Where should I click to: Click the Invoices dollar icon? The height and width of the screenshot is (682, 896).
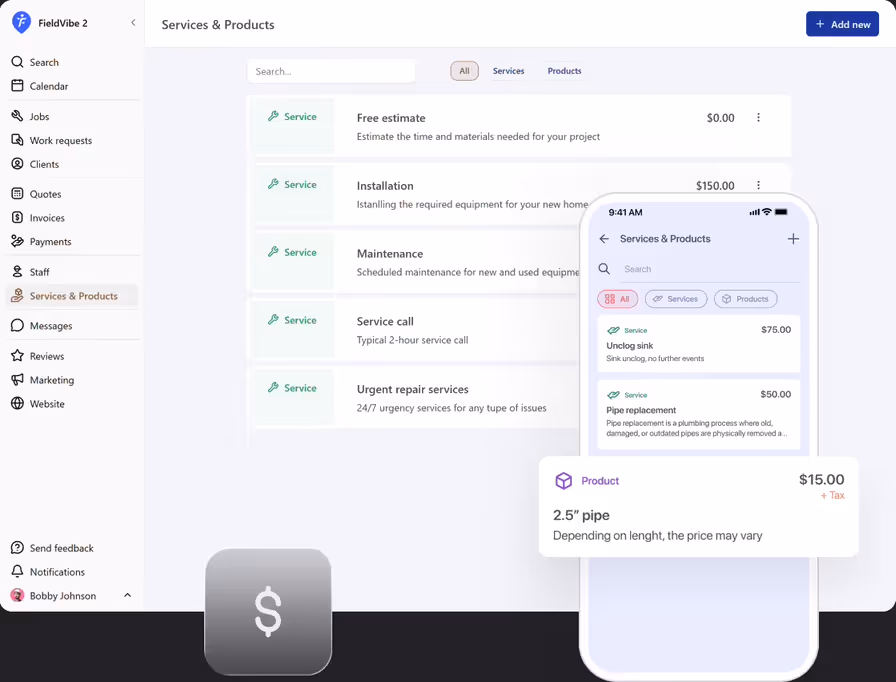[x=18, y=218]
